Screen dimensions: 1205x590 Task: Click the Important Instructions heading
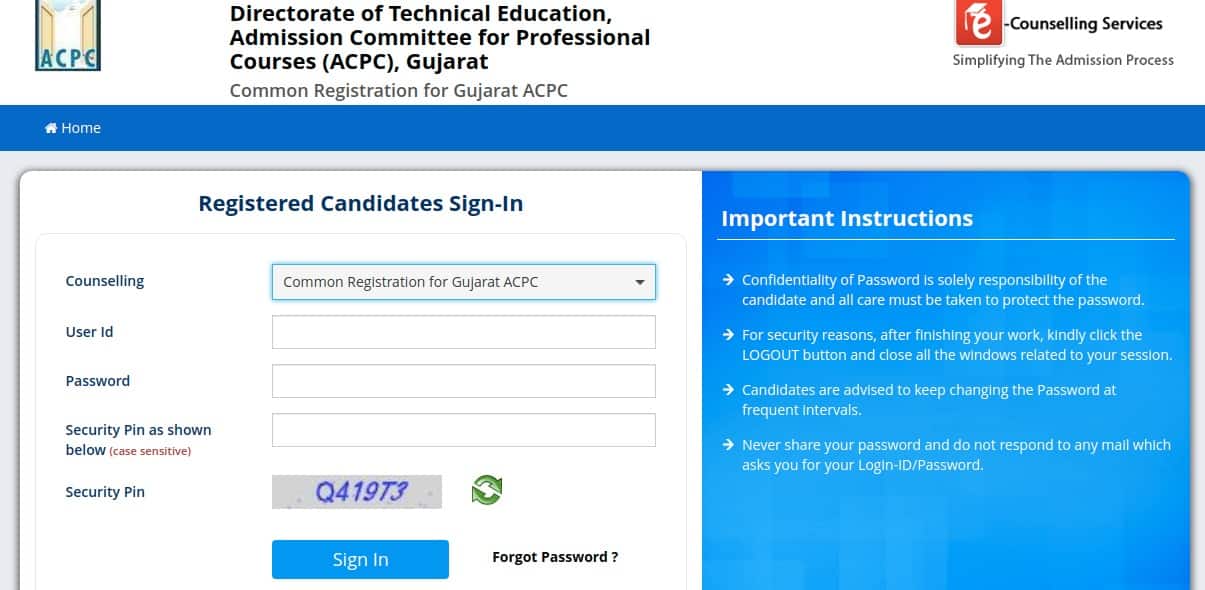click(x=847, y=219)
